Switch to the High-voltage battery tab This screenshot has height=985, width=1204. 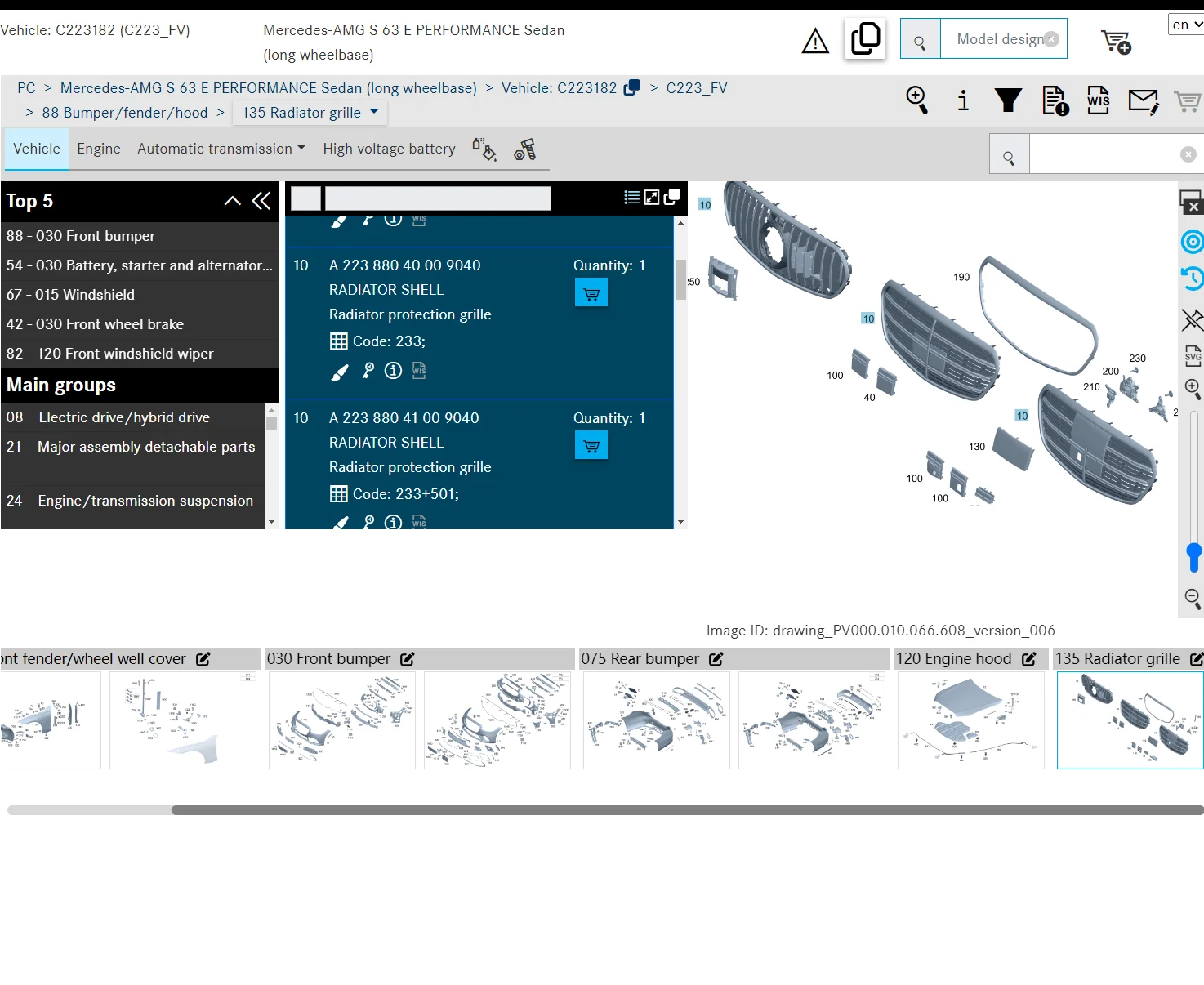coord(389,149)
